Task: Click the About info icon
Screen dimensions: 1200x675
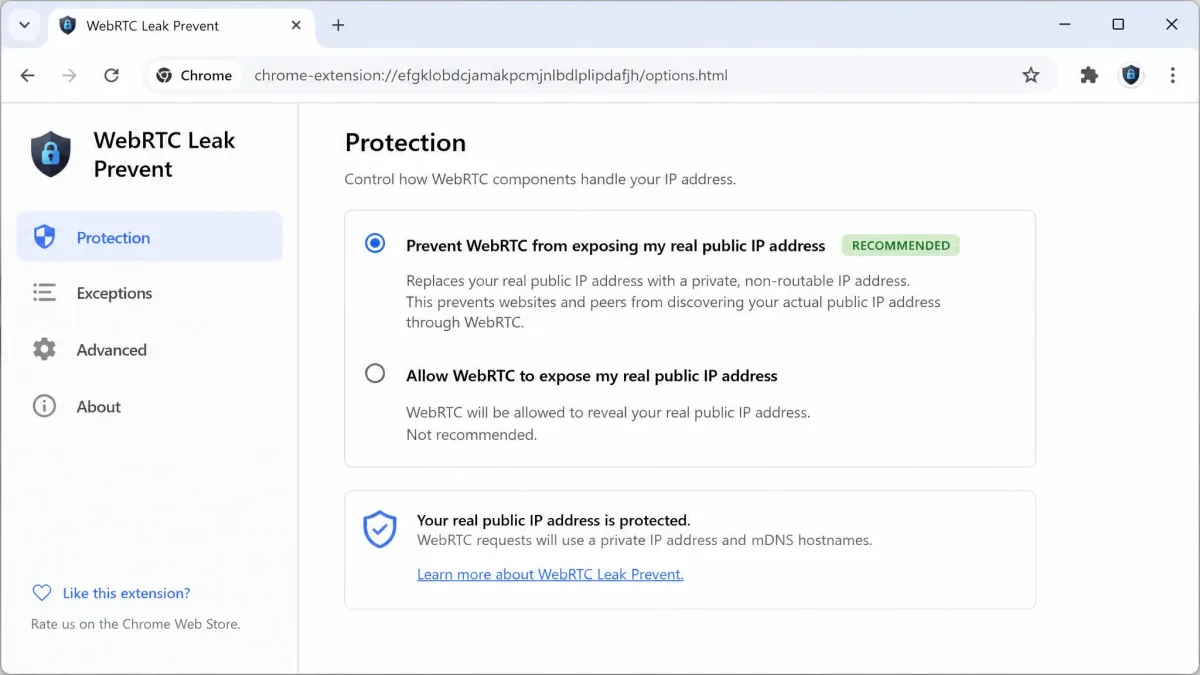Action: pyautogui.click(x=44, y=406)
